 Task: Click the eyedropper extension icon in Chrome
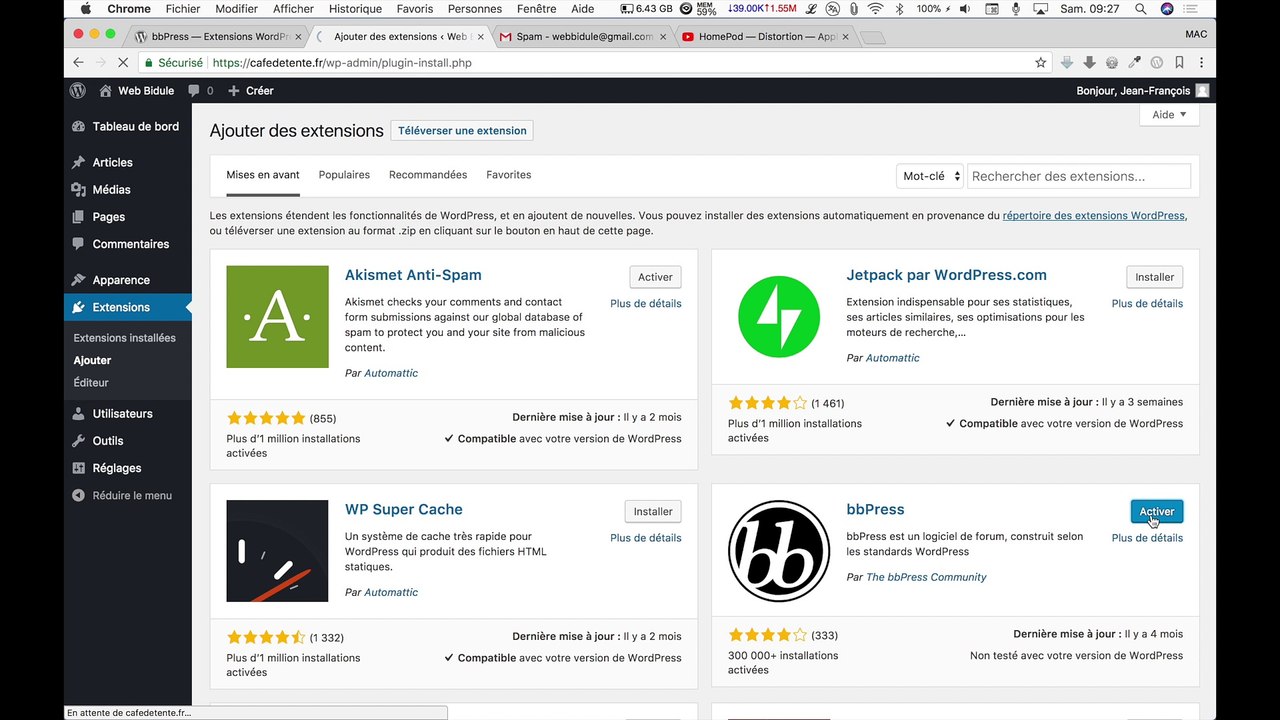point(1134,62)
